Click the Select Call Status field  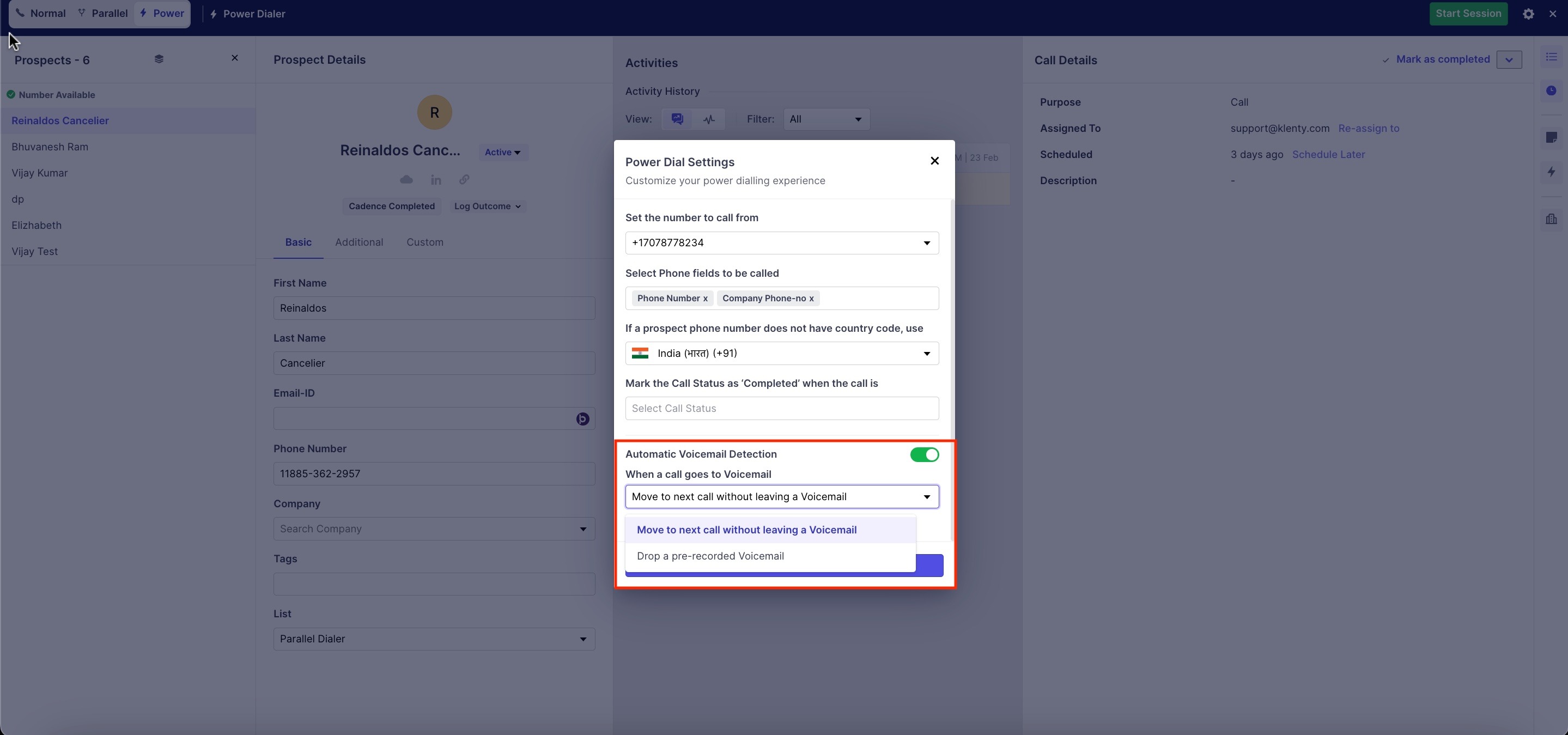782,409
